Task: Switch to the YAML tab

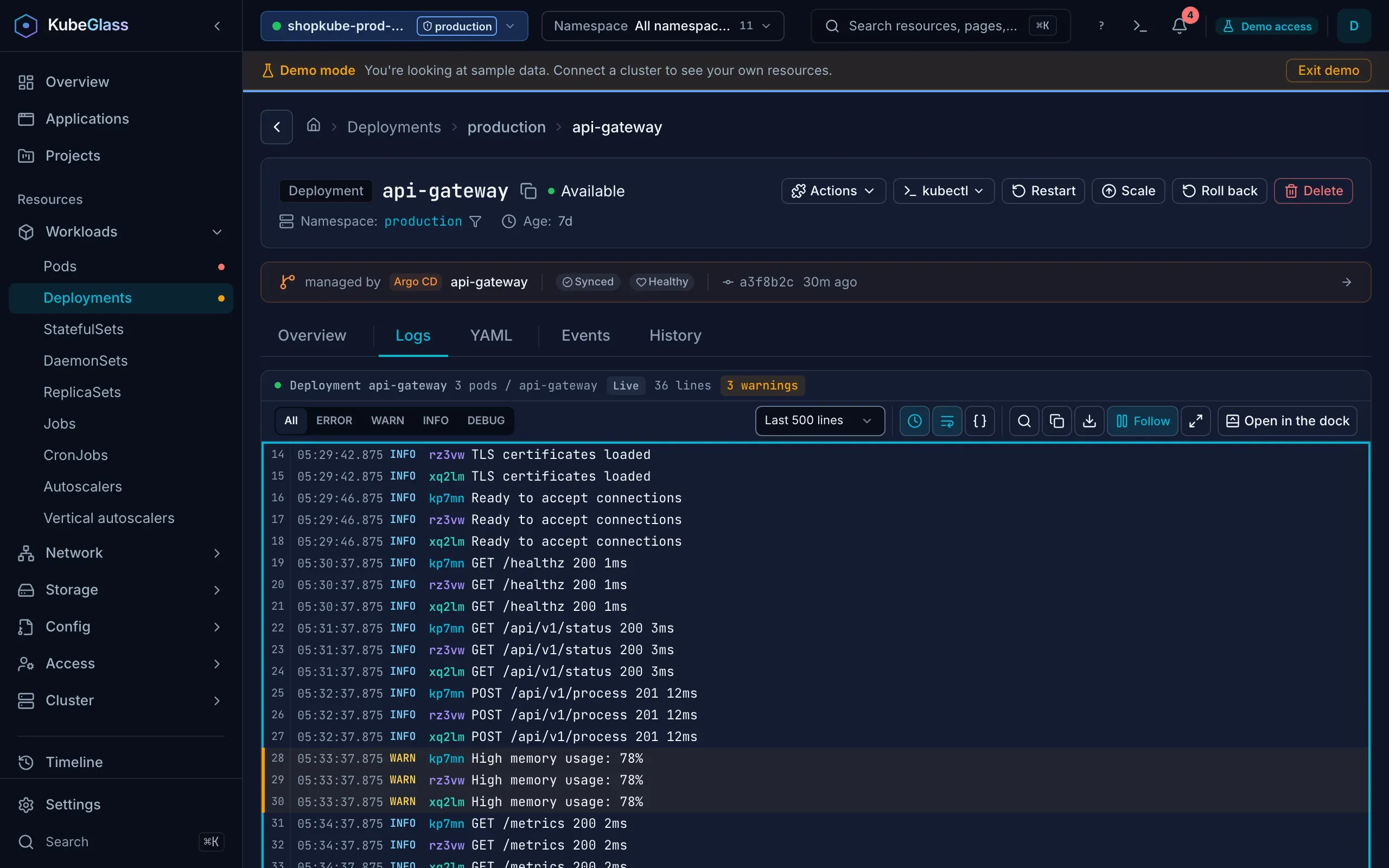Action: tap(492, 335)
